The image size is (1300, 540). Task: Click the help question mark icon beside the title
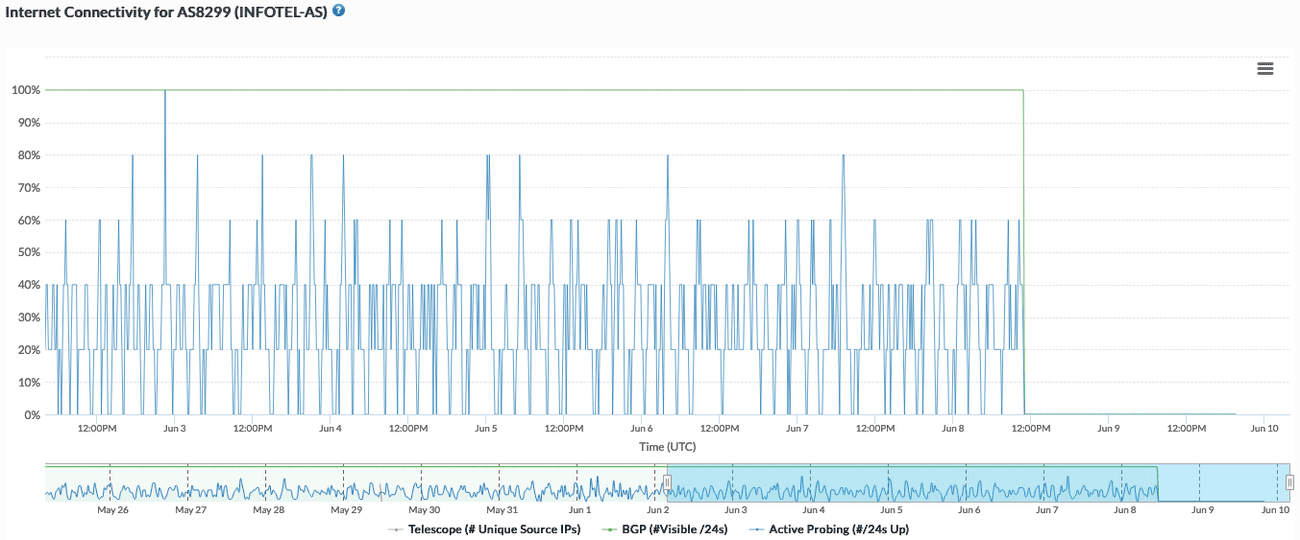tap(339, 11)
